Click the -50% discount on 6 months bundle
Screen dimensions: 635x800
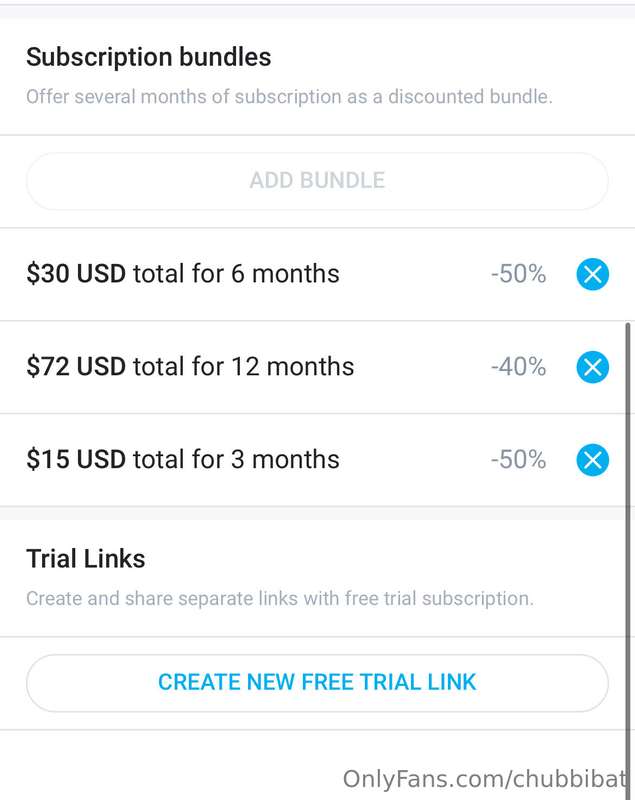coord(518,274)
